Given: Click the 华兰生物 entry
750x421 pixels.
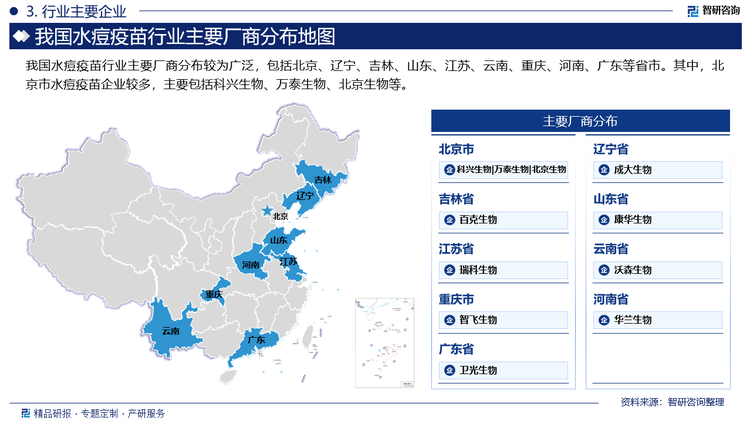Looking at the screenshot, I should tap(658, 320).
